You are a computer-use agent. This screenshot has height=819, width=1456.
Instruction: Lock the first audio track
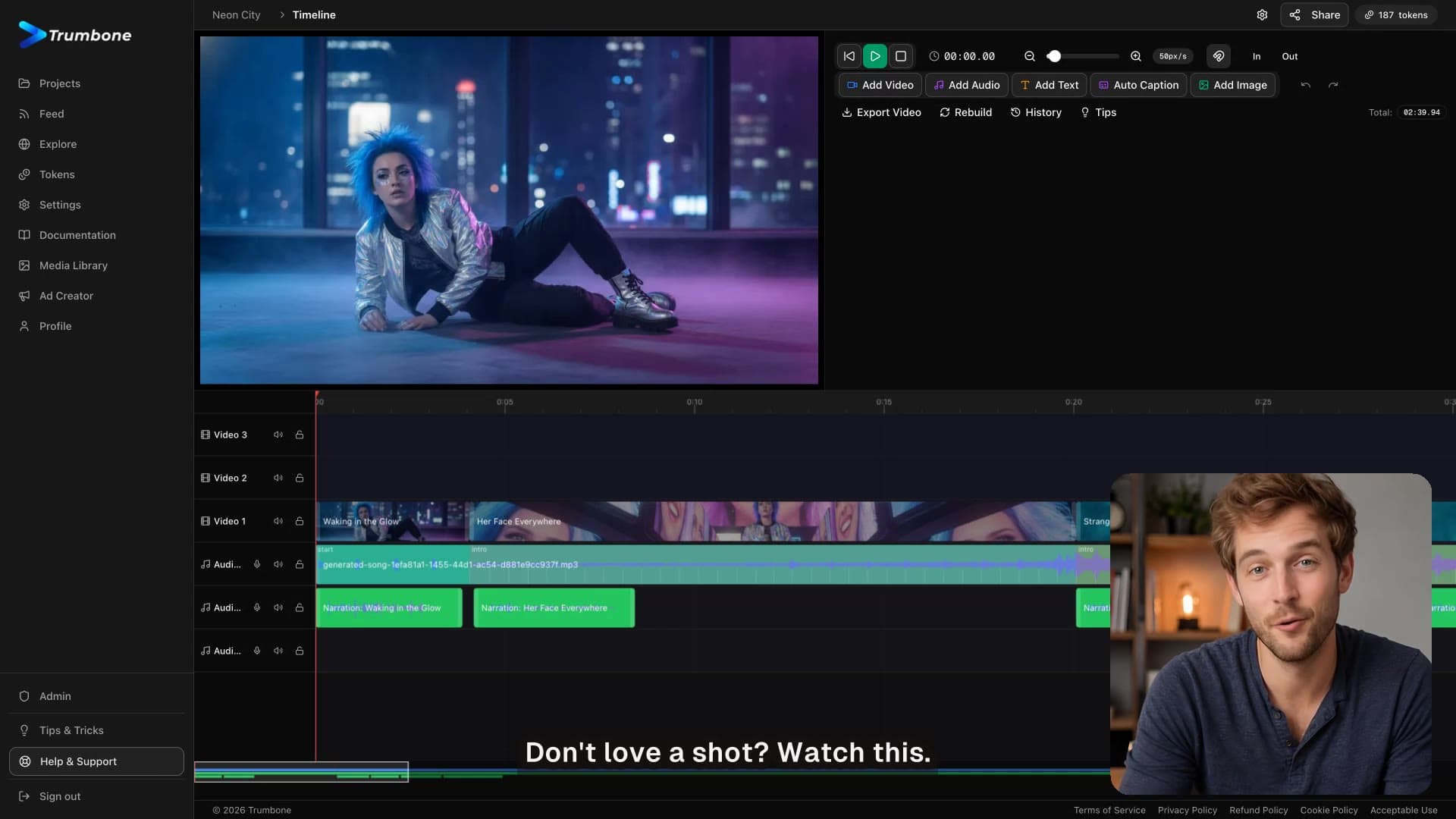(x=300, y=564)
